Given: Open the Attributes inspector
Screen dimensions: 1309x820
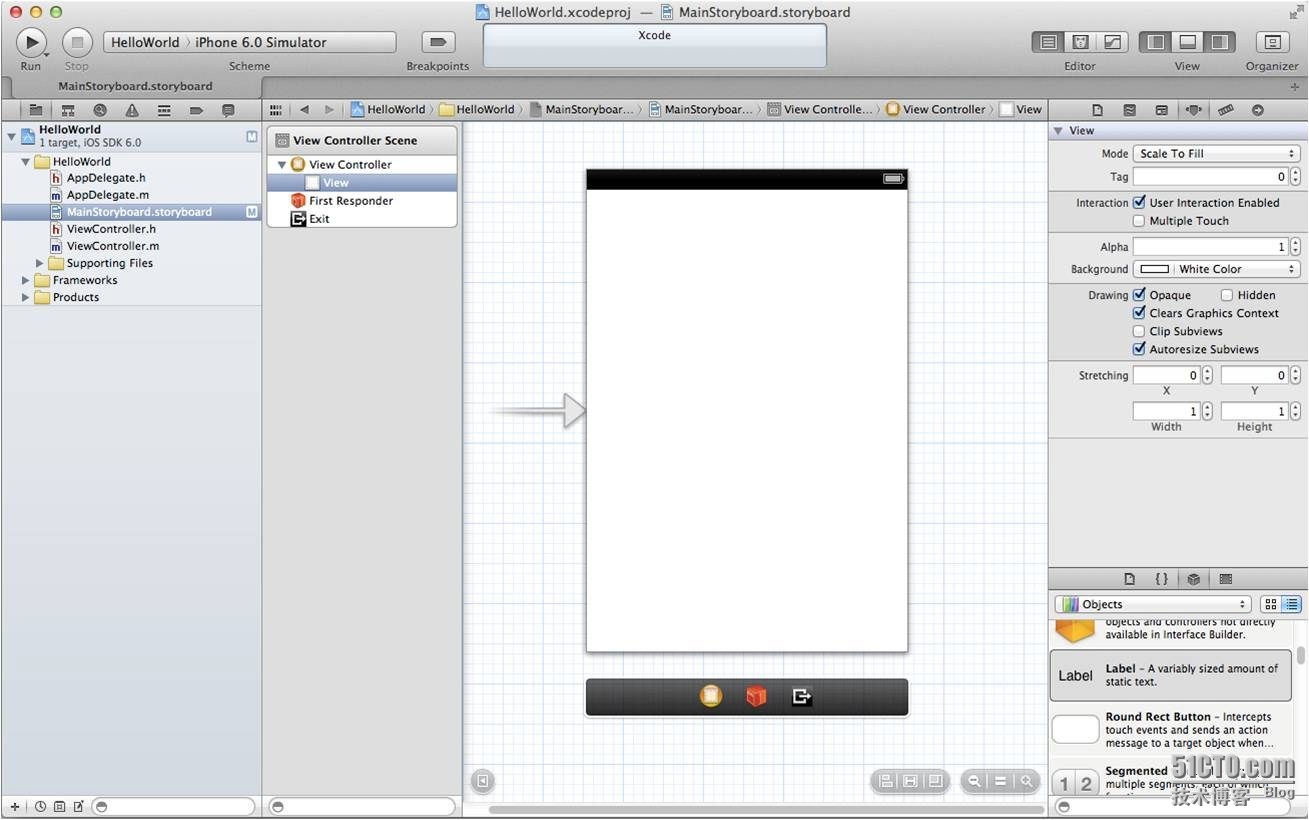Looking at the screenshot, I should (x=1193, y=110).
